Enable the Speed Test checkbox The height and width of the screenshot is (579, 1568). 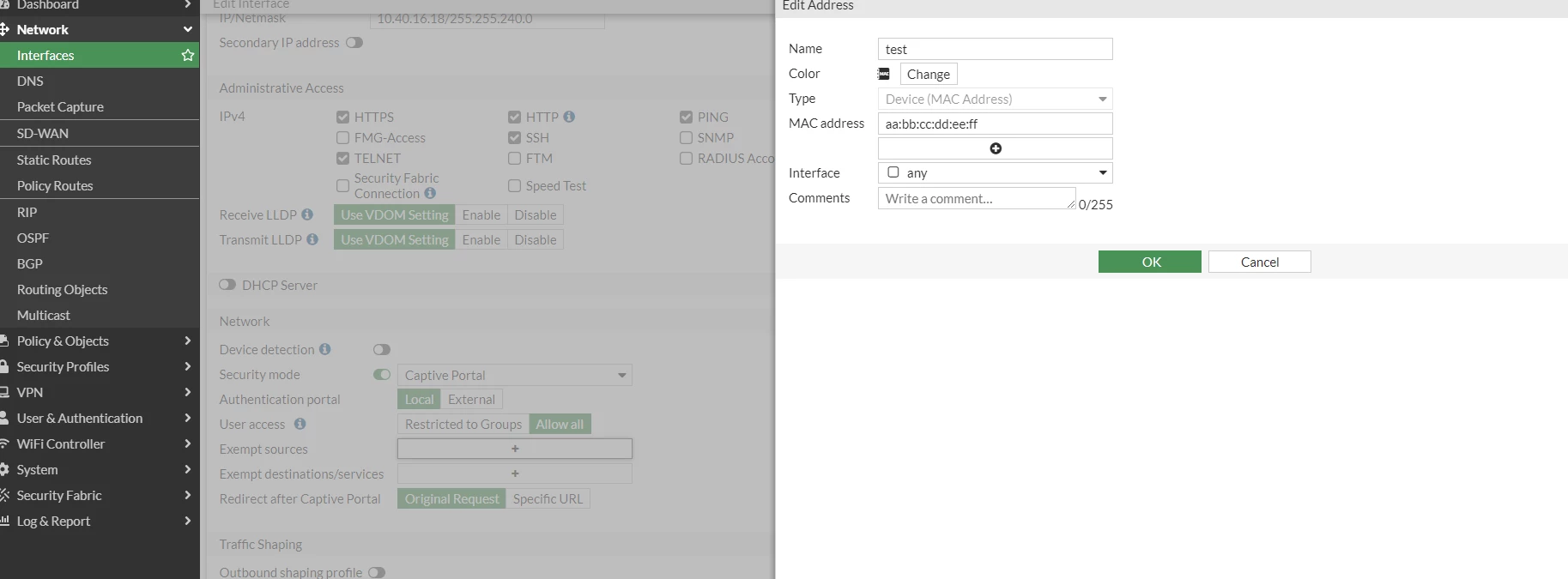point(515,185)
